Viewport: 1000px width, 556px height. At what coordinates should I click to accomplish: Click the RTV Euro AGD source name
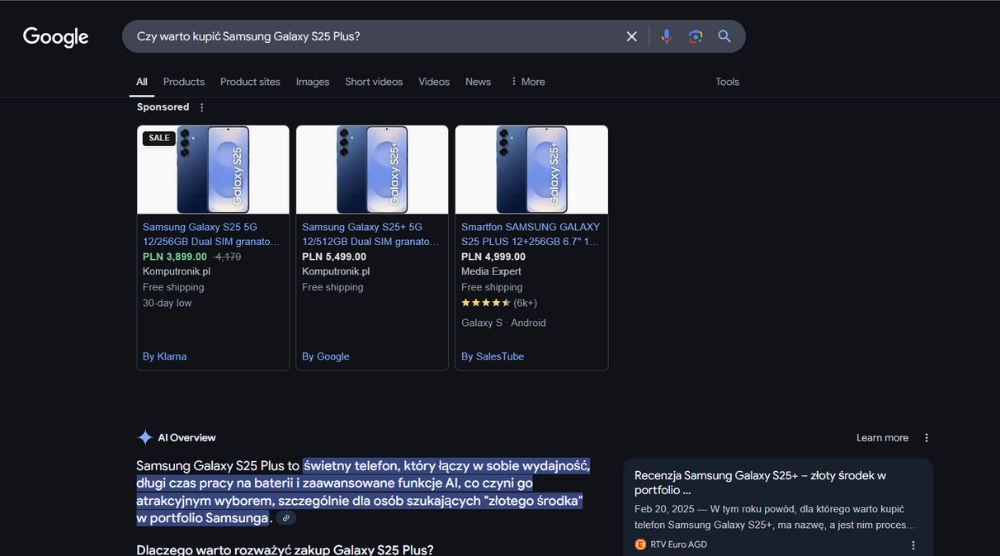tap(679, 545)
